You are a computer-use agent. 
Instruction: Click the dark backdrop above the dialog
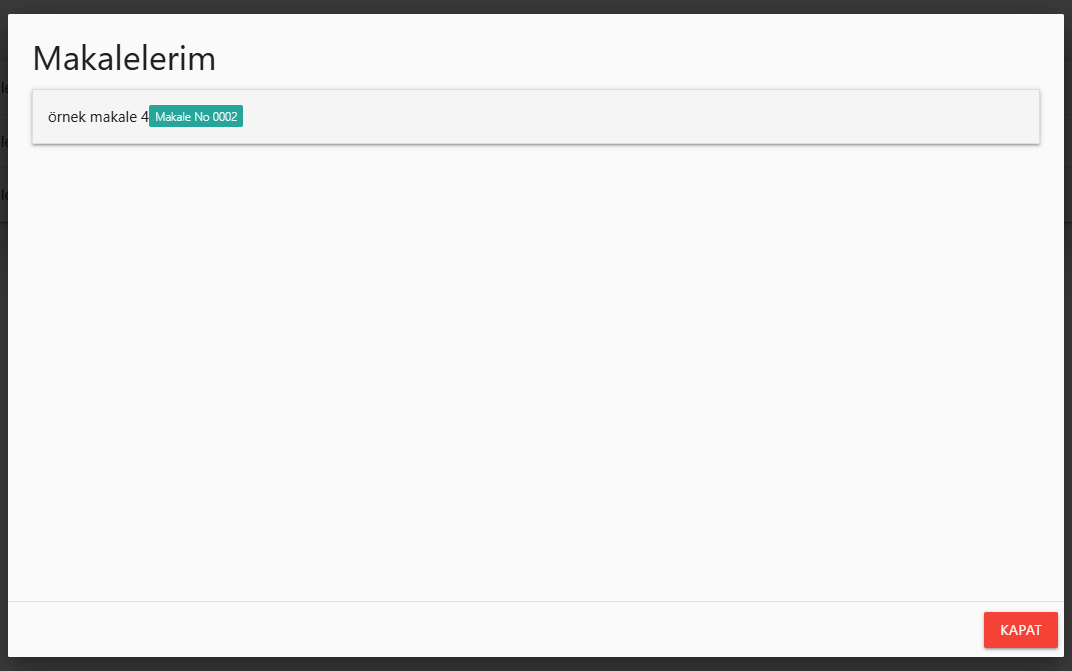(x=536, y=6)
